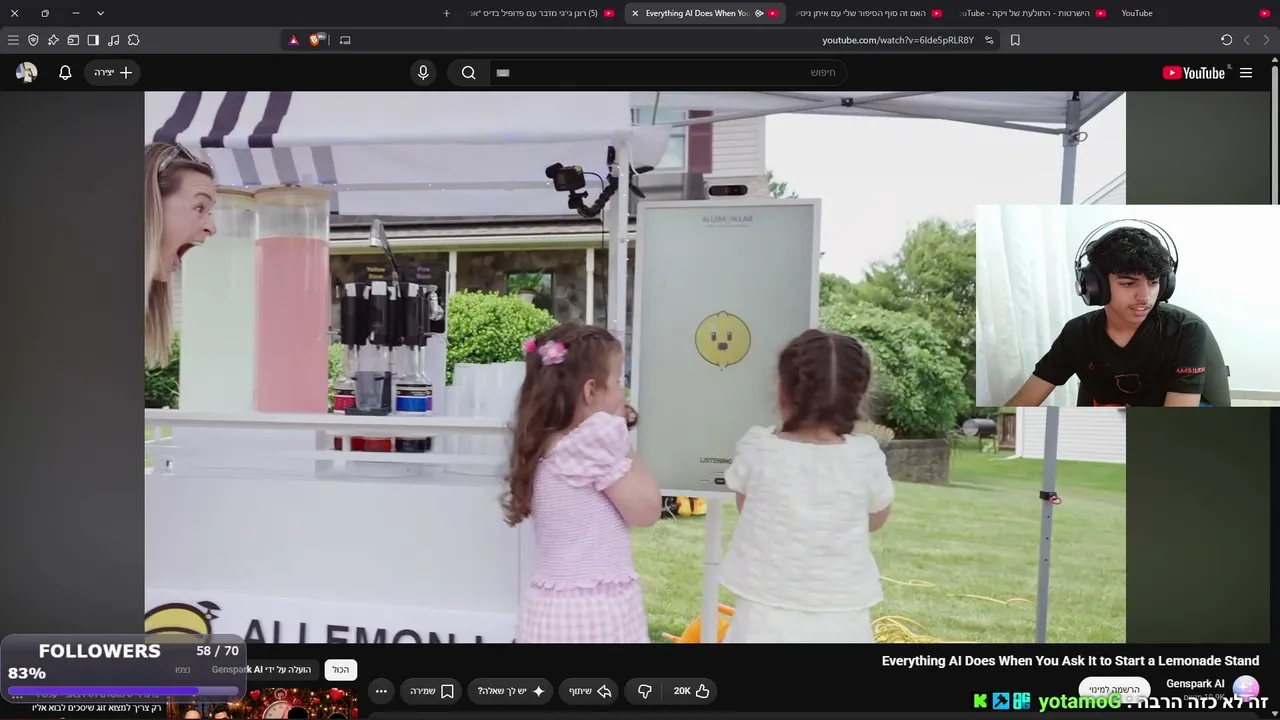Open the Brave Wallet icon
The height and width of the screenshot is (720, 1280).
[73, 40]
